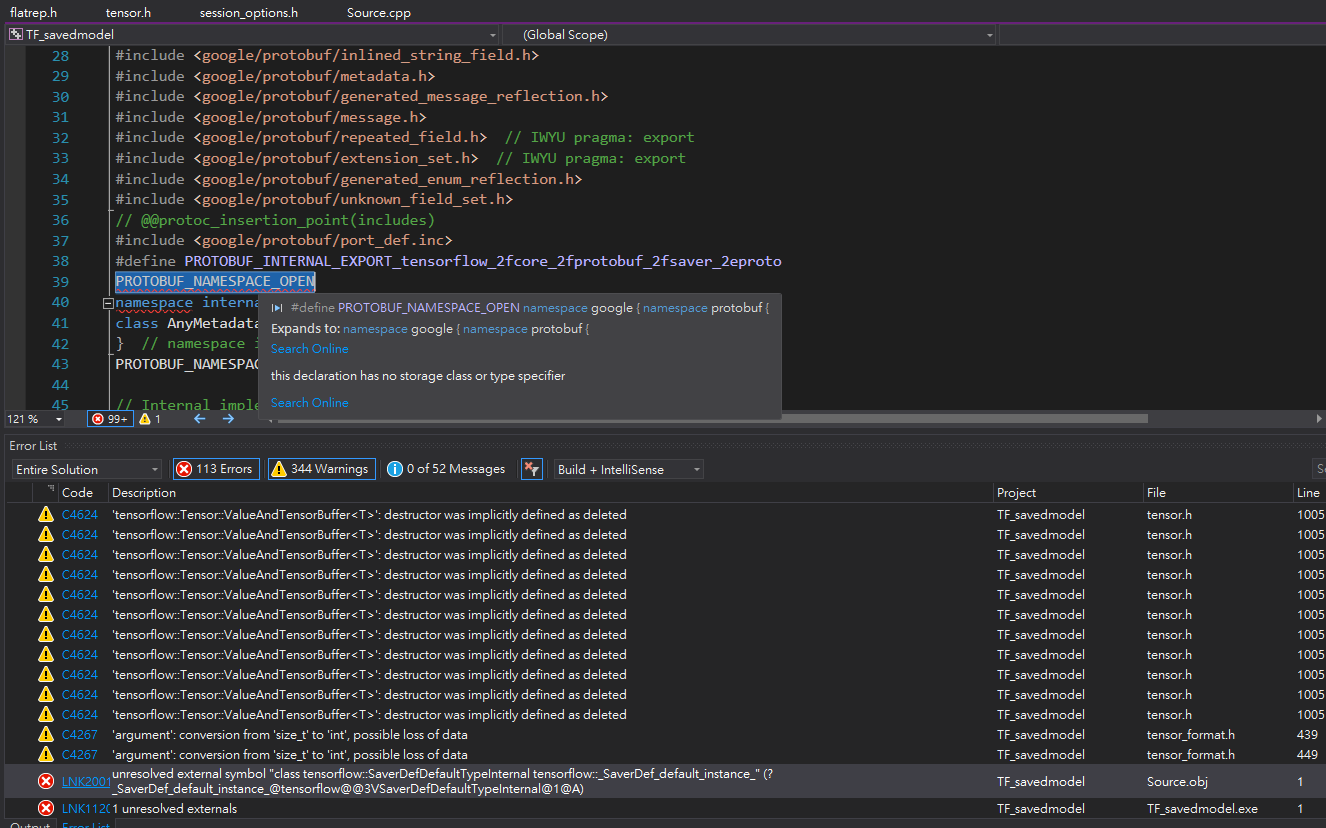The height and width of the screenshot is (828, 1326).
Task: Click the blue back navigation arrow
Action: (199, 418)
